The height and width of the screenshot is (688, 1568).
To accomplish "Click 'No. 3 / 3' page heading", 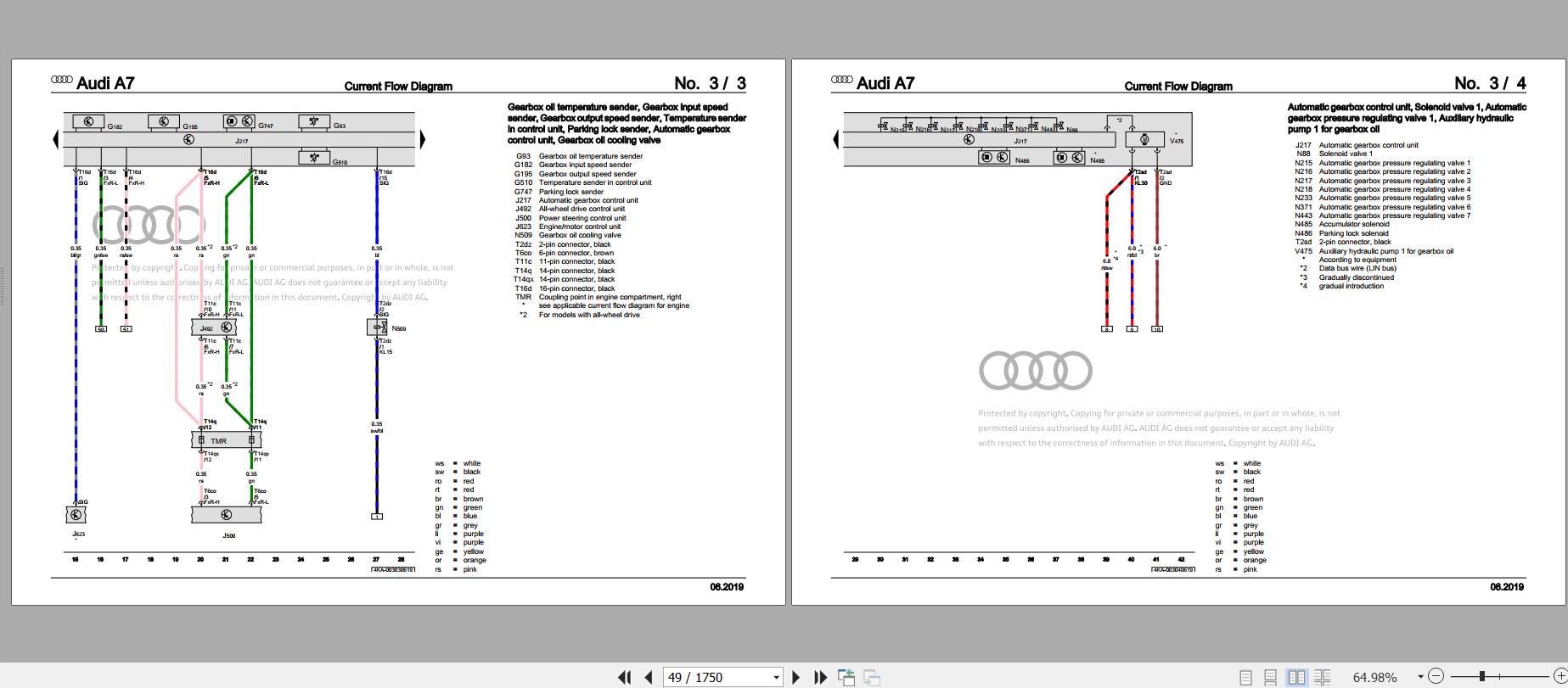I will 711,83.
